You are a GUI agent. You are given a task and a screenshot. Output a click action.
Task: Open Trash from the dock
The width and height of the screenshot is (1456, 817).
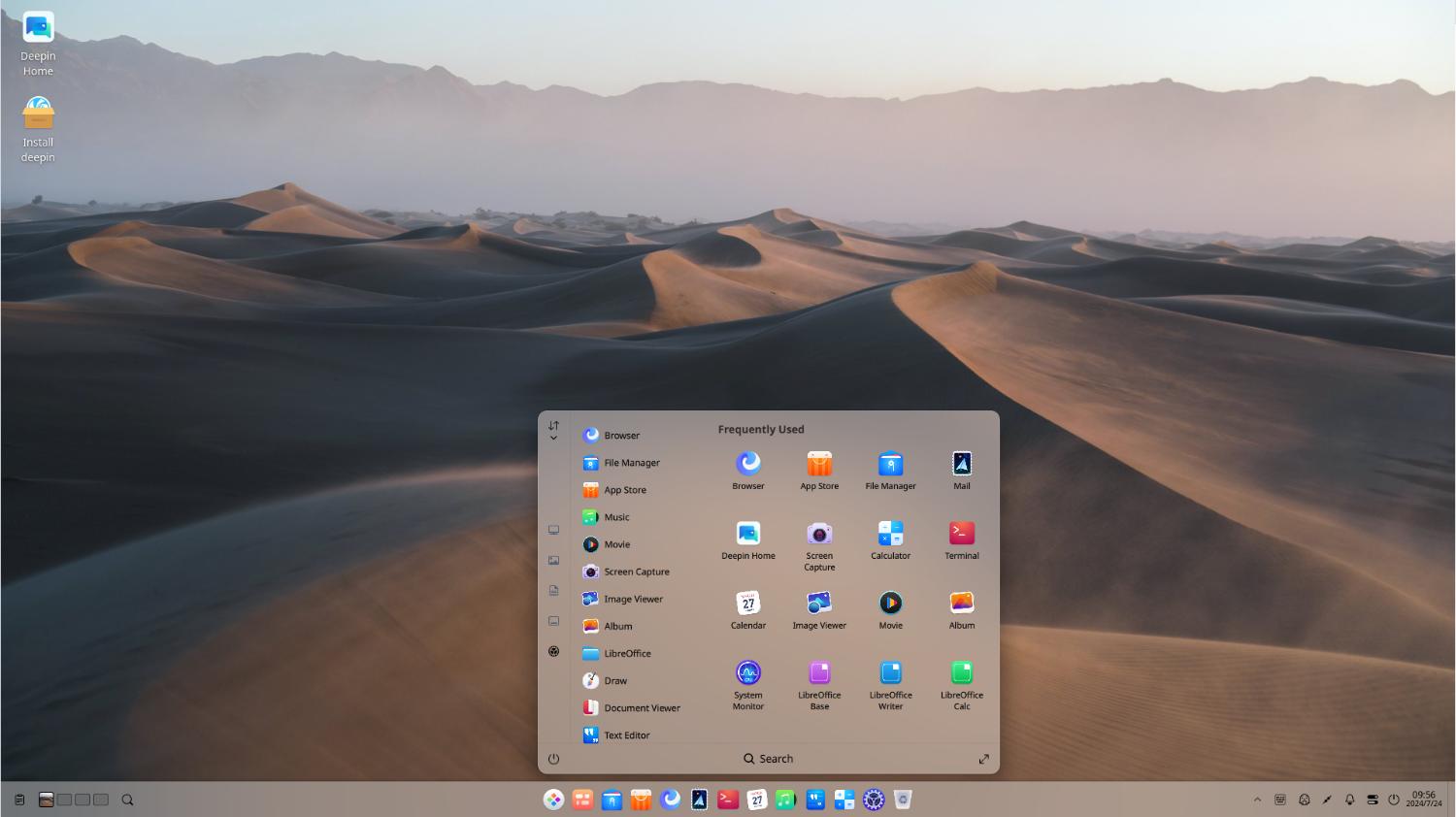tap(903, 800)
